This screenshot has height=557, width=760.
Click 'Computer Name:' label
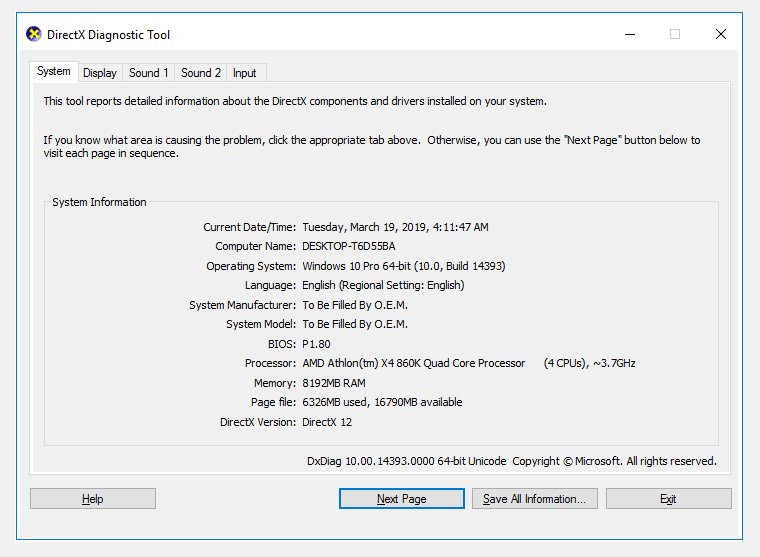255,246
